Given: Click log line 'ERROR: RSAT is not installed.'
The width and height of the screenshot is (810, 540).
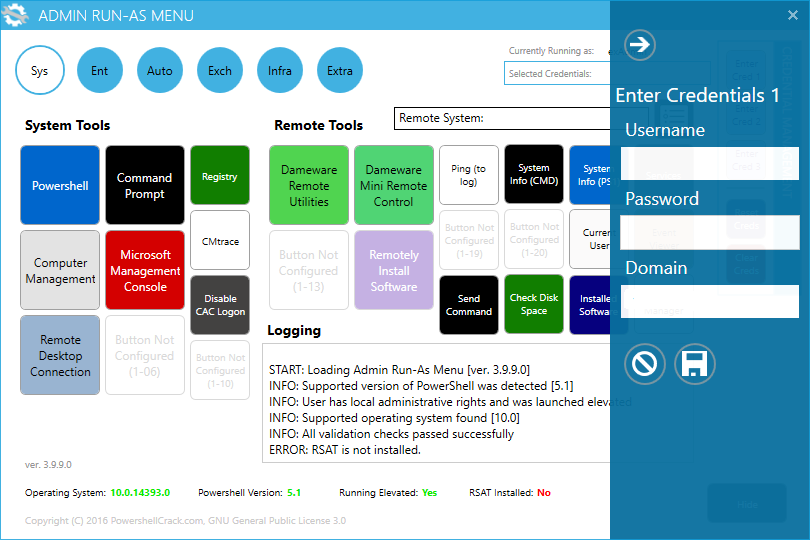Looking at the screenshot, I should [345, 450].
